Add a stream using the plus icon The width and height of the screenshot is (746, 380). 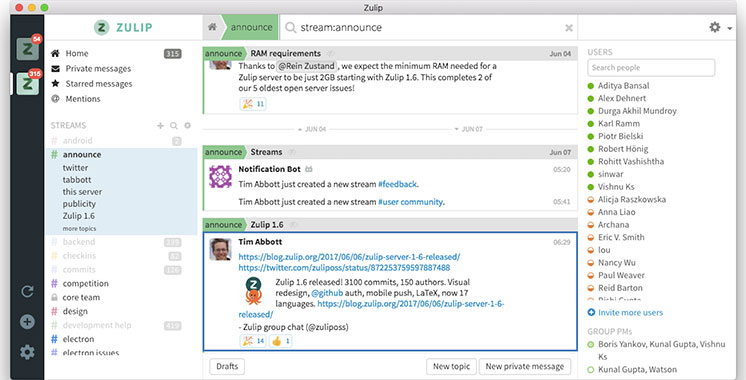(160, 126)
